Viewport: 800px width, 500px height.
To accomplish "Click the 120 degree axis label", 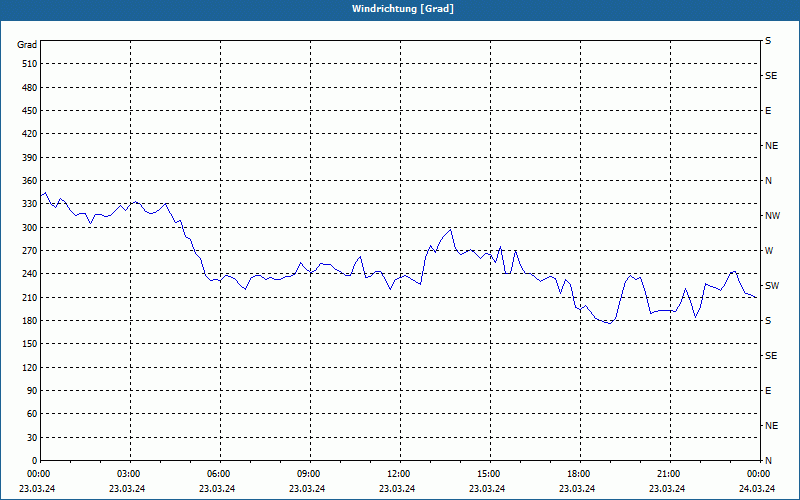I will pos(30,367).
